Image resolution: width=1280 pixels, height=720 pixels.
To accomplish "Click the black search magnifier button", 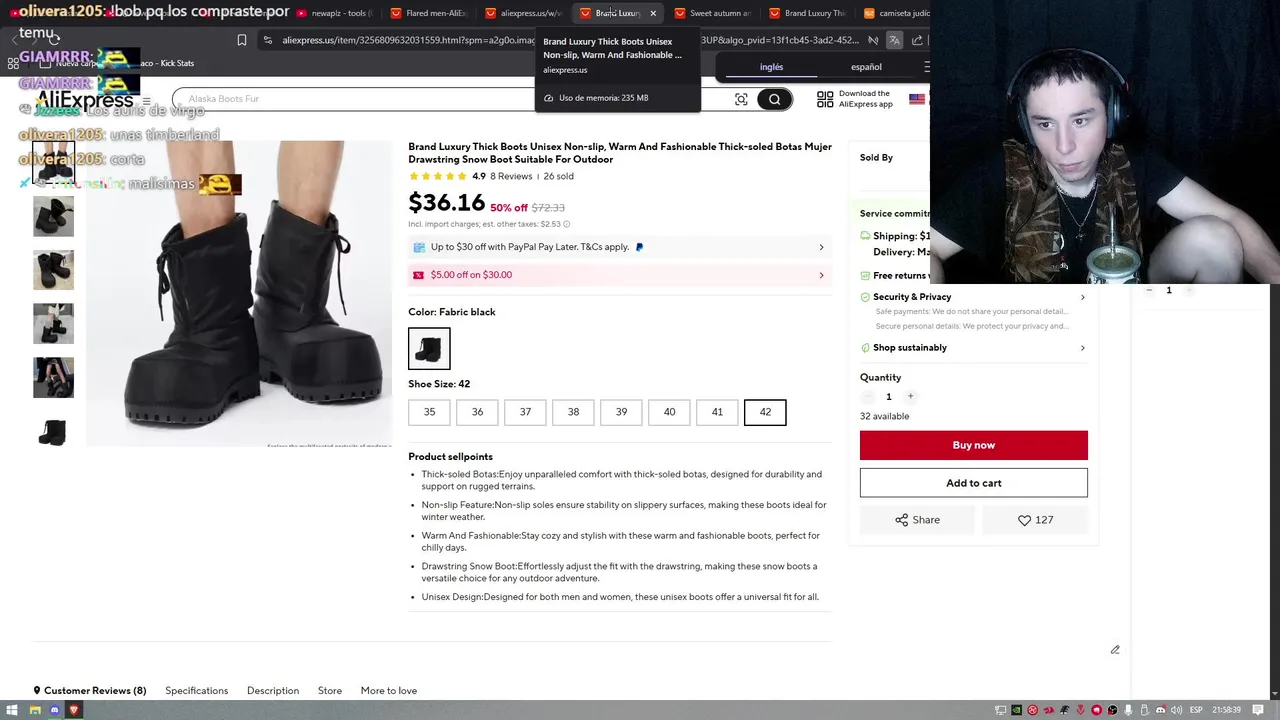I will [774, 99].
